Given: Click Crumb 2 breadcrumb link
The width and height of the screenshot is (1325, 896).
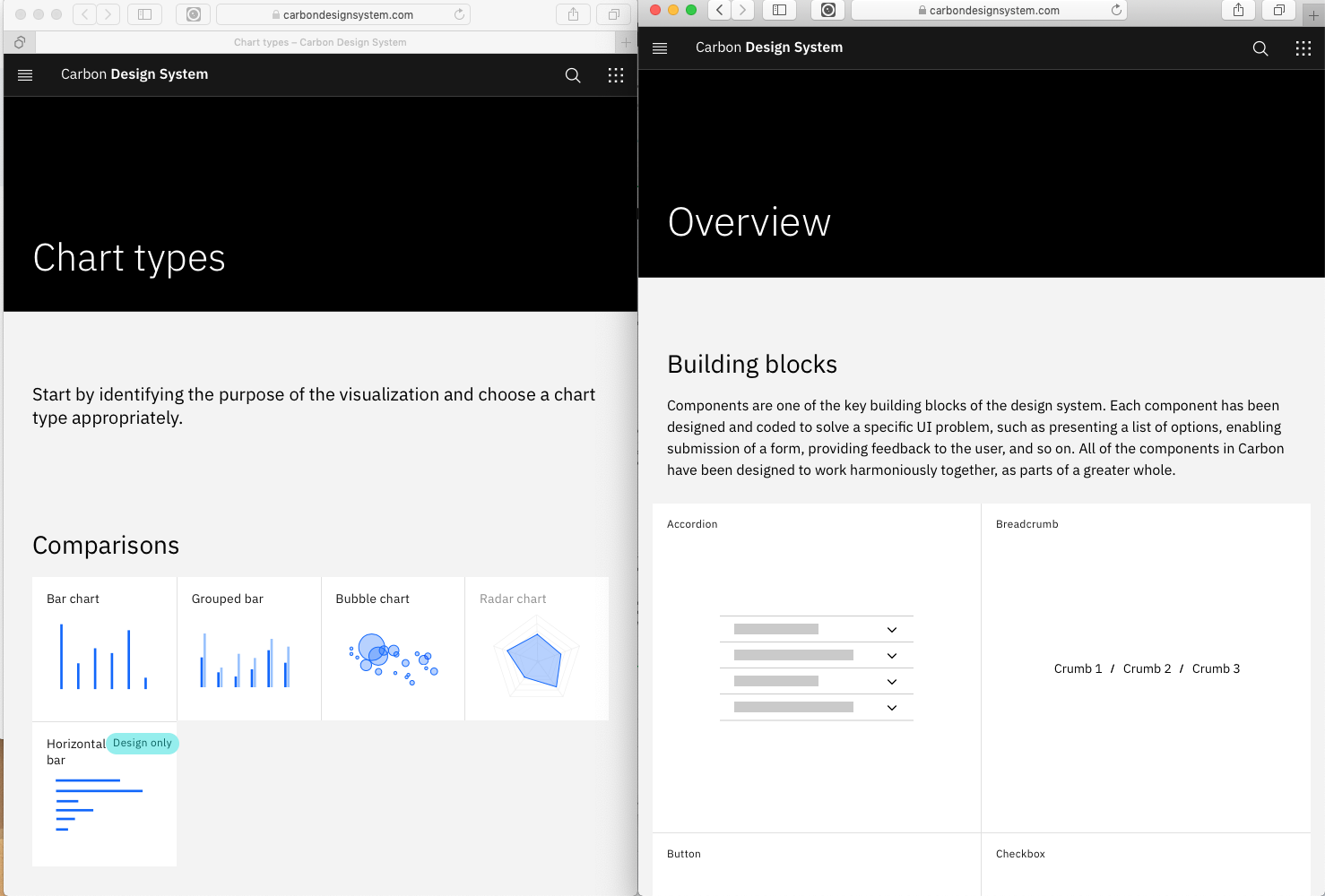Looking at the screenshot, I should 1147,668.
